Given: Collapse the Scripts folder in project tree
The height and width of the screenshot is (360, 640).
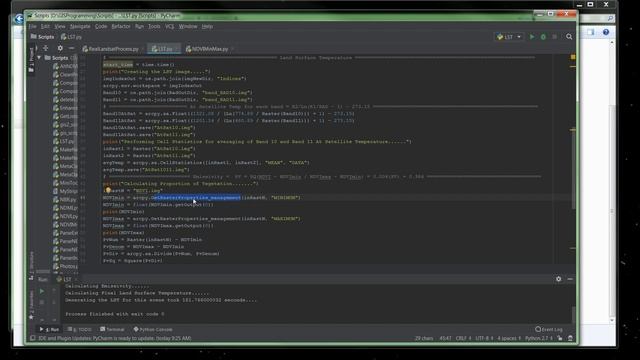Looking at the screenshot, I should [x=39, y=58].
